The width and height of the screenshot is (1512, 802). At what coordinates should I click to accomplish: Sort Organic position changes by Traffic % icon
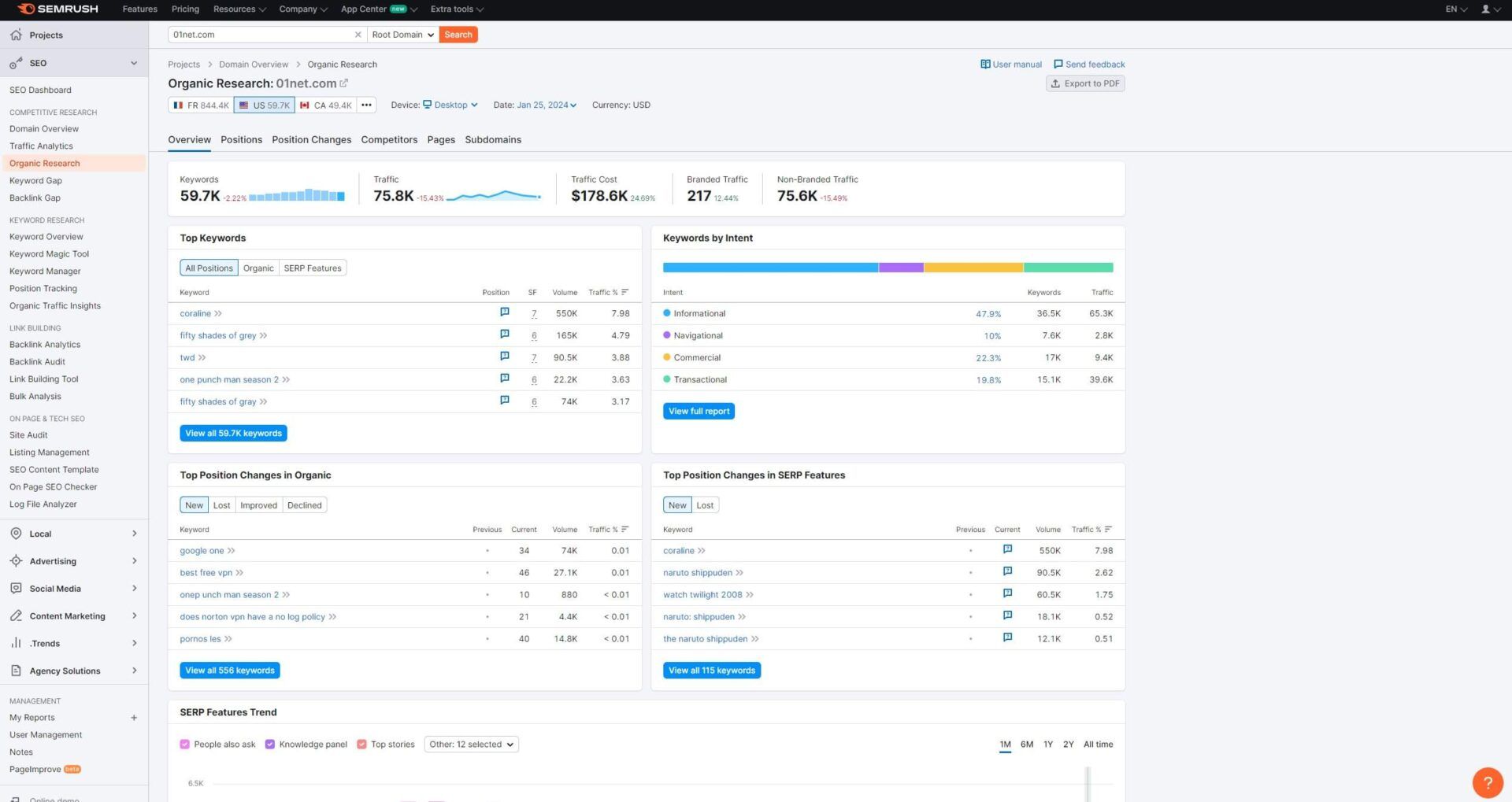click(624, 529)
